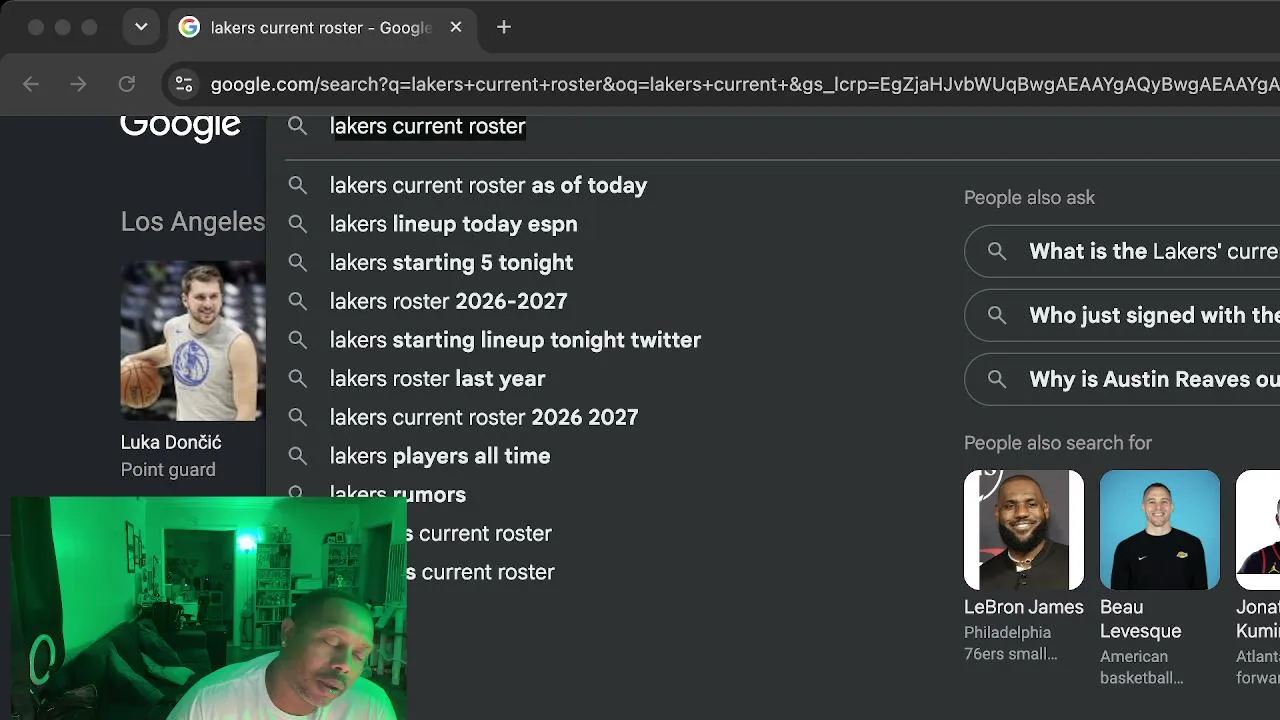Focus the address bar URL
Screen dimensions: 1280x720
pyautogui.click(x=744, y=84)
